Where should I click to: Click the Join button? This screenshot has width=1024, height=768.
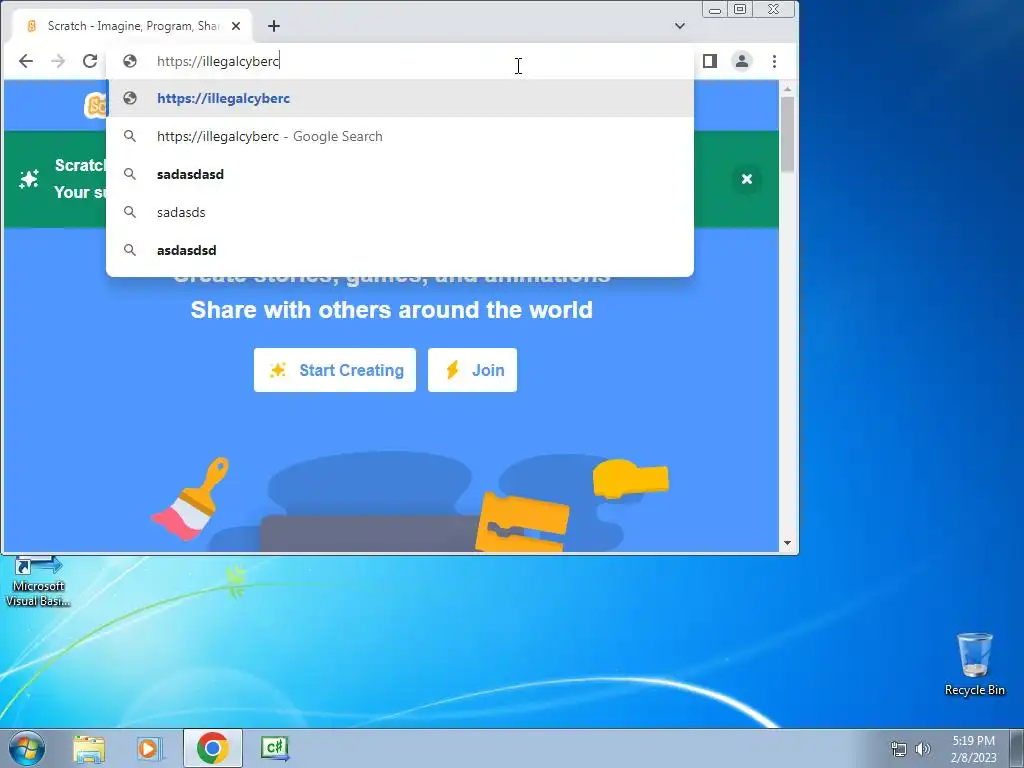click(472, 370)
